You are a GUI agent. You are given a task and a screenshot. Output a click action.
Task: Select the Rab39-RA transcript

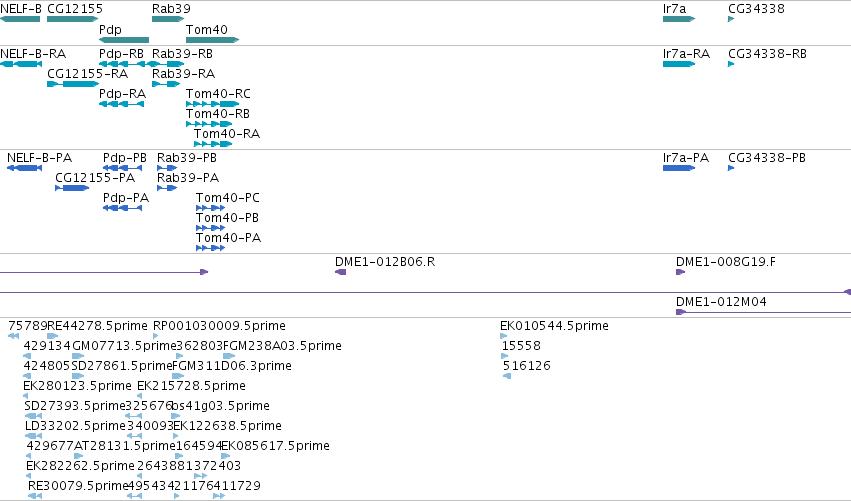pyautogui.click(x=166, y=84)
